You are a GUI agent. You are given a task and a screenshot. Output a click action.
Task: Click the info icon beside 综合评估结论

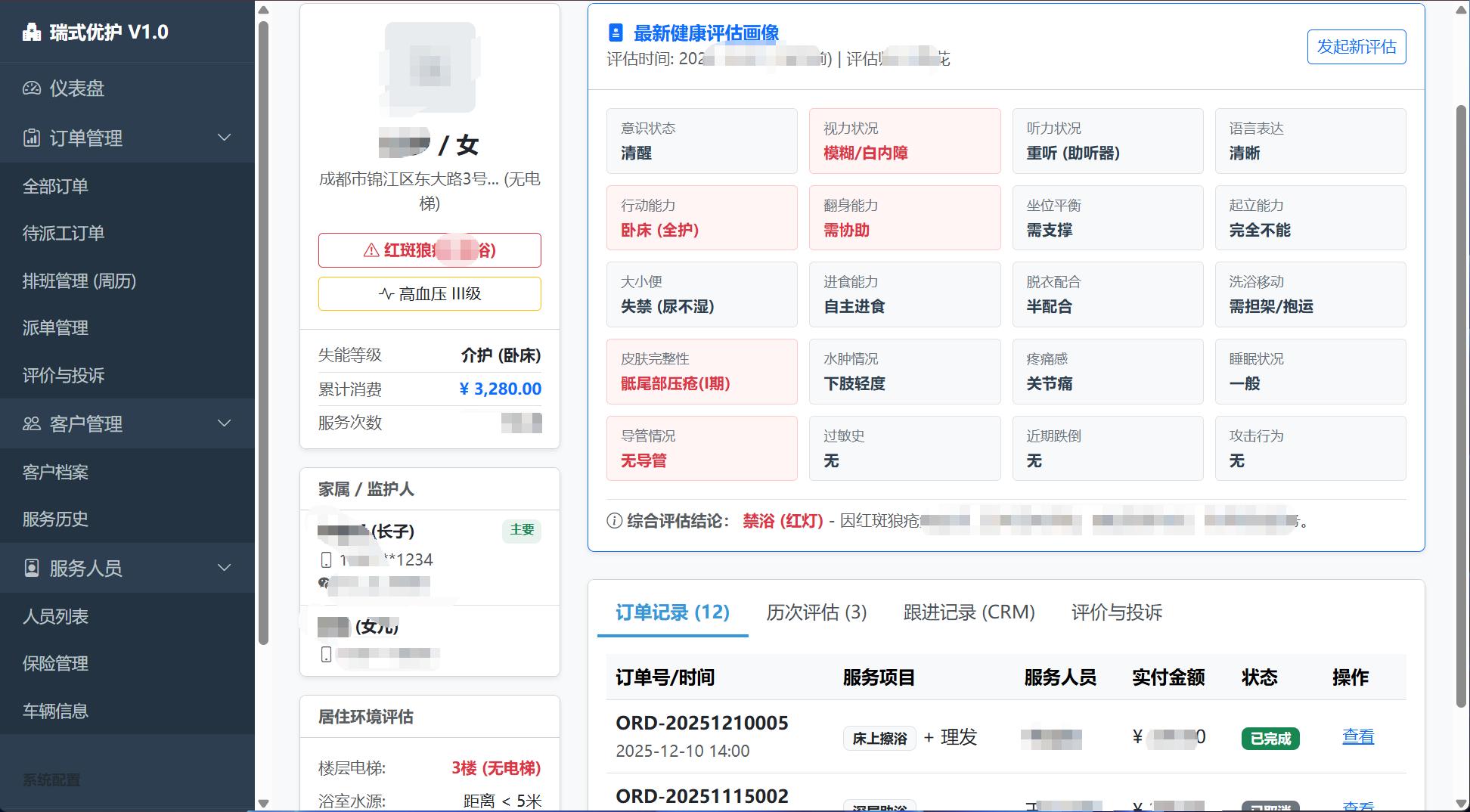tap(614, 521)
